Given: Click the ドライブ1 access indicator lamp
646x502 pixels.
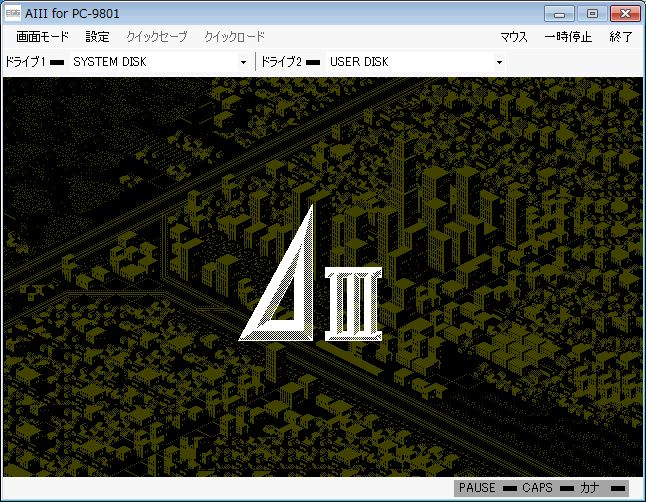Looking at the screenshot, I should click(x=57, y=62).
